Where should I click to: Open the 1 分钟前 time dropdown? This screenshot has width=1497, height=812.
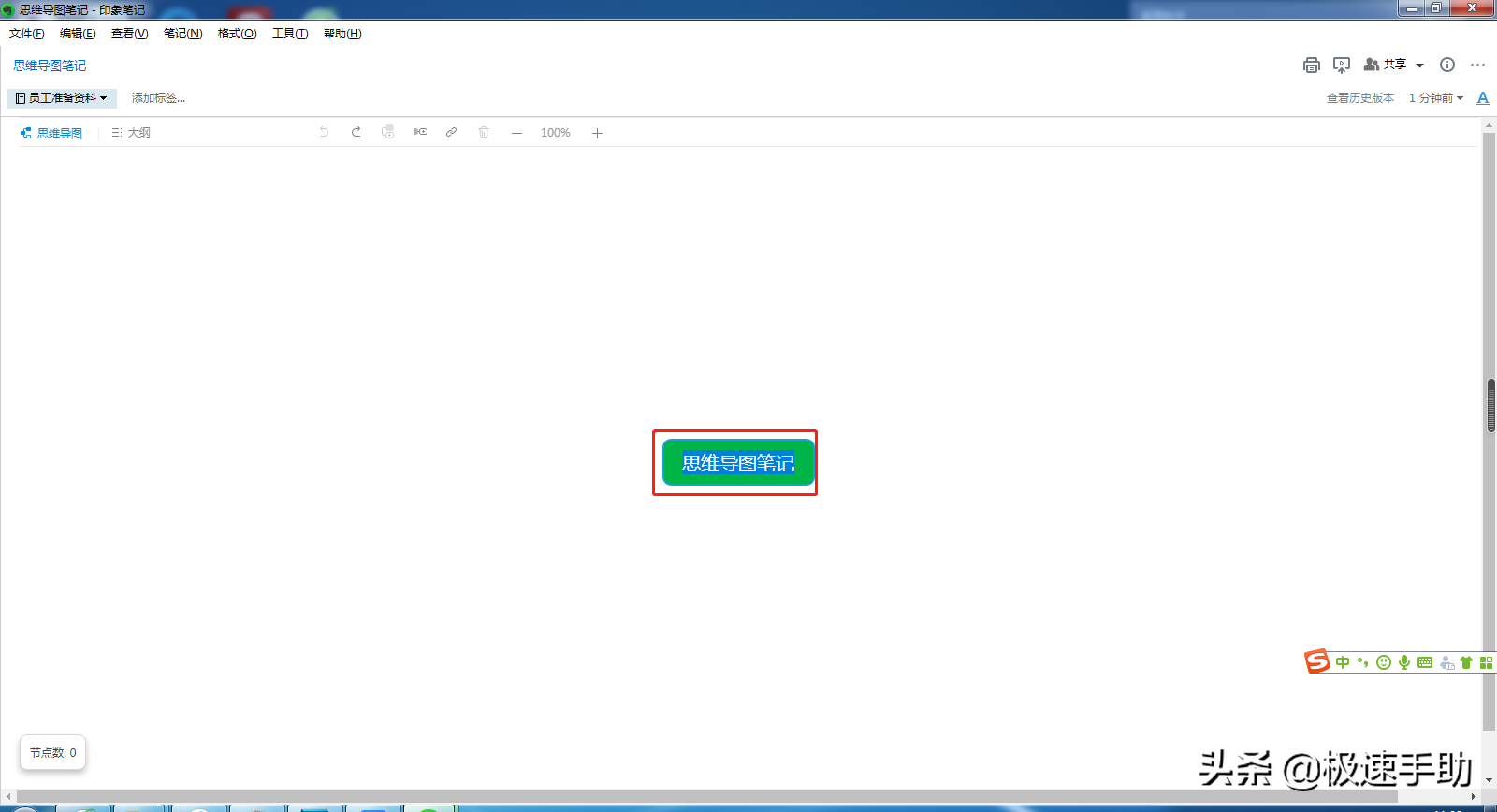(1436, 98)
